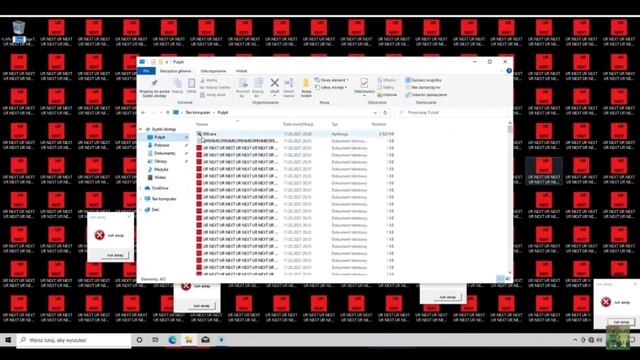Screen dimensions: 640x360
Task: Collapse the Szybki dostęp tree node
Action: (x=141, y=129)
